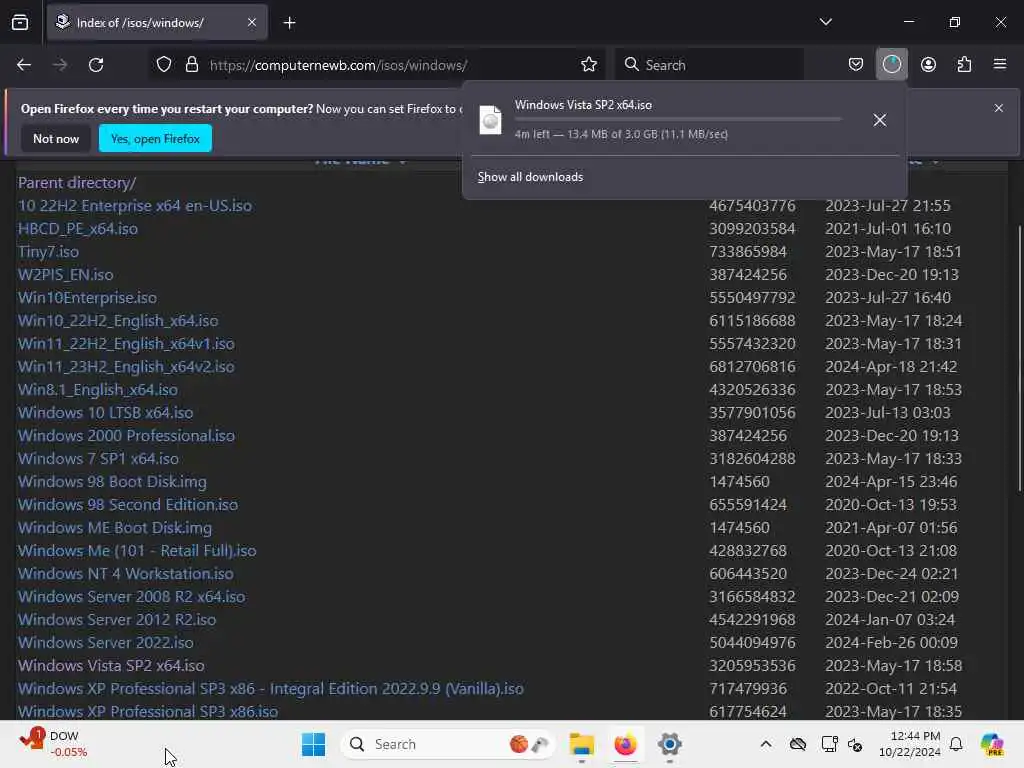Image resolution: width=1024 pixels, height=768 pixels.
Task: Open tracking protection shield icon
Action: (x=164, y=65)
